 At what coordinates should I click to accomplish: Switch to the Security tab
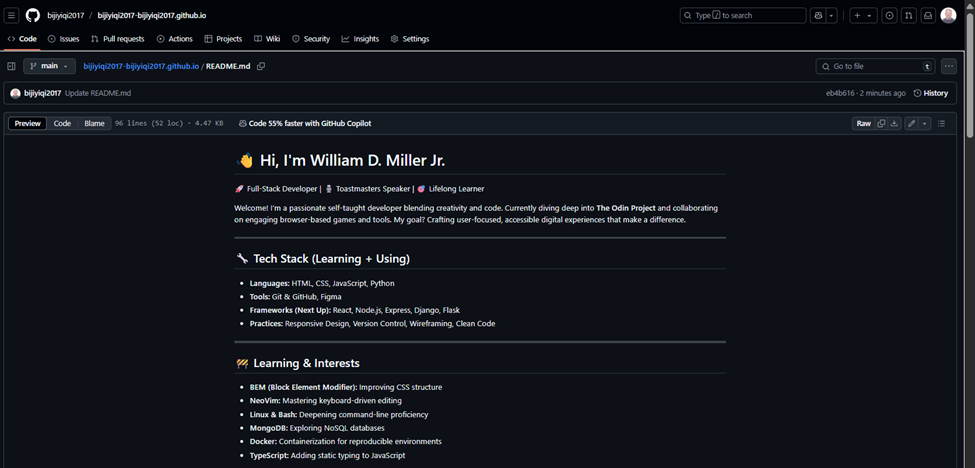coord(311,39)
